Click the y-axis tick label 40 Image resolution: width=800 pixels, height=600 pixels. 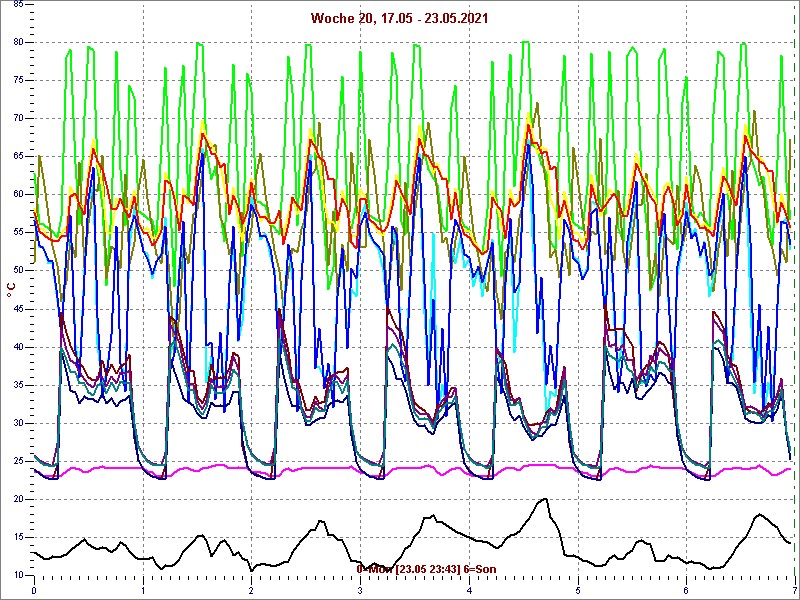coord(18,347)
